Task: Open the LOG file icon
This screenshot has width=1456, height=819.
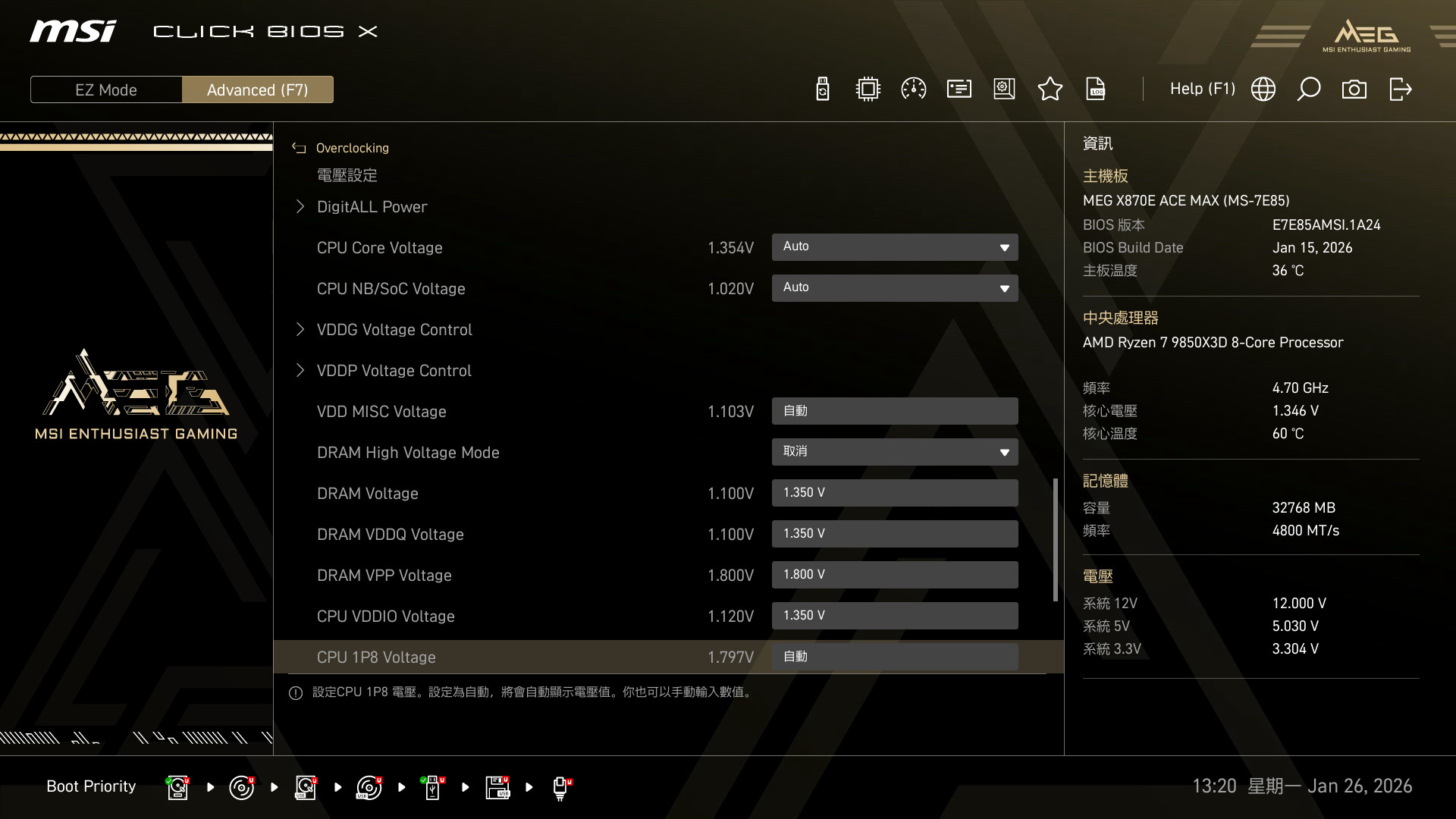Action: pyautogui.click(x=1096, y=89)
